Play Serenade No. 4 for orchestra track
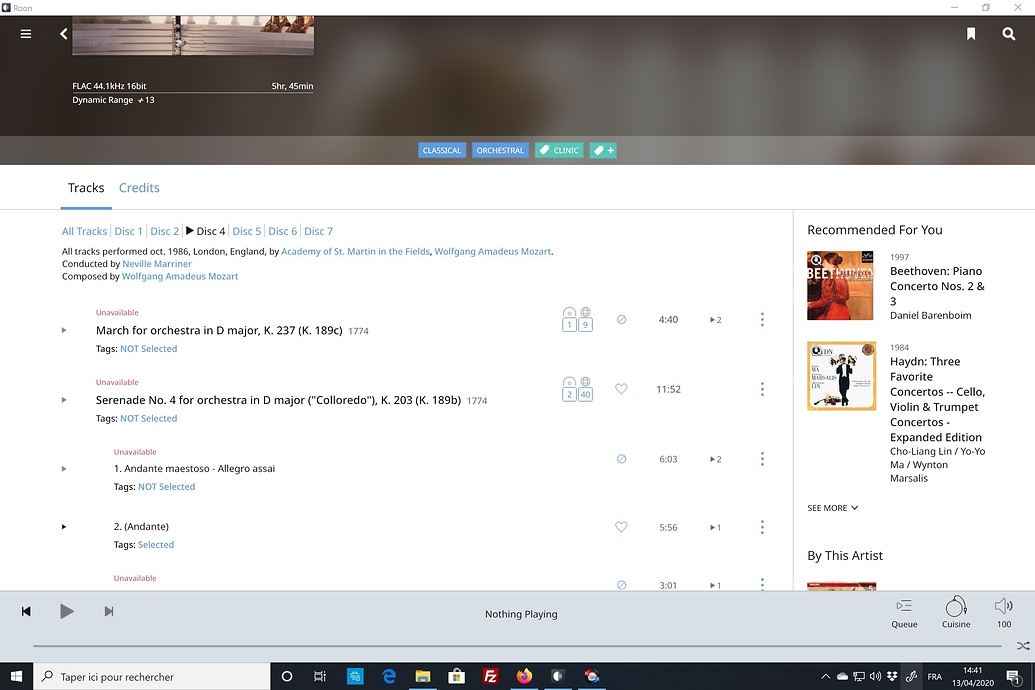Viewport: 1035px width, 690px height. click(64, 400)
